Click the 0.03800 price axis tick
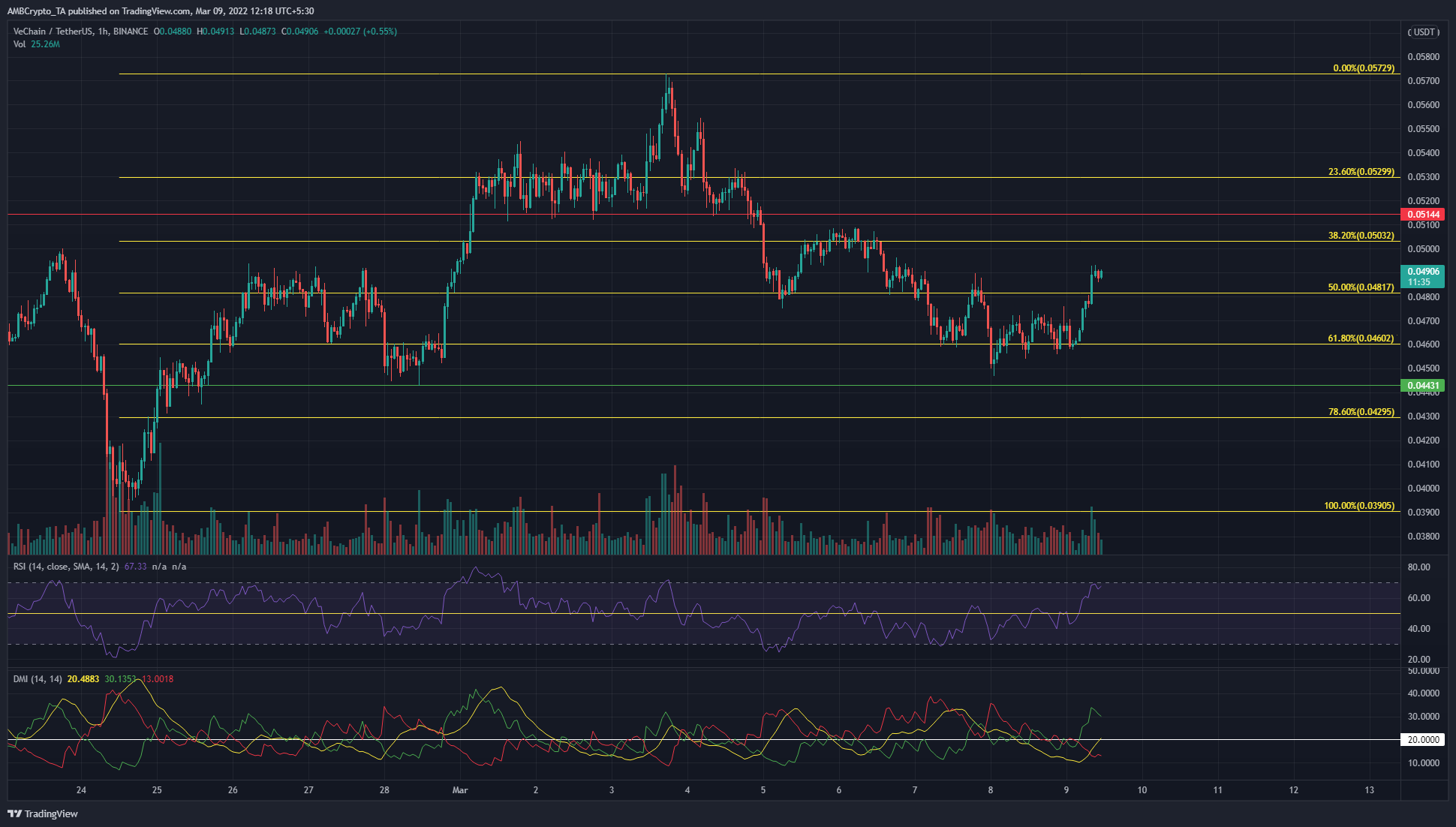The width and height of the screenshot is (1456, 827). (1423, 537)
